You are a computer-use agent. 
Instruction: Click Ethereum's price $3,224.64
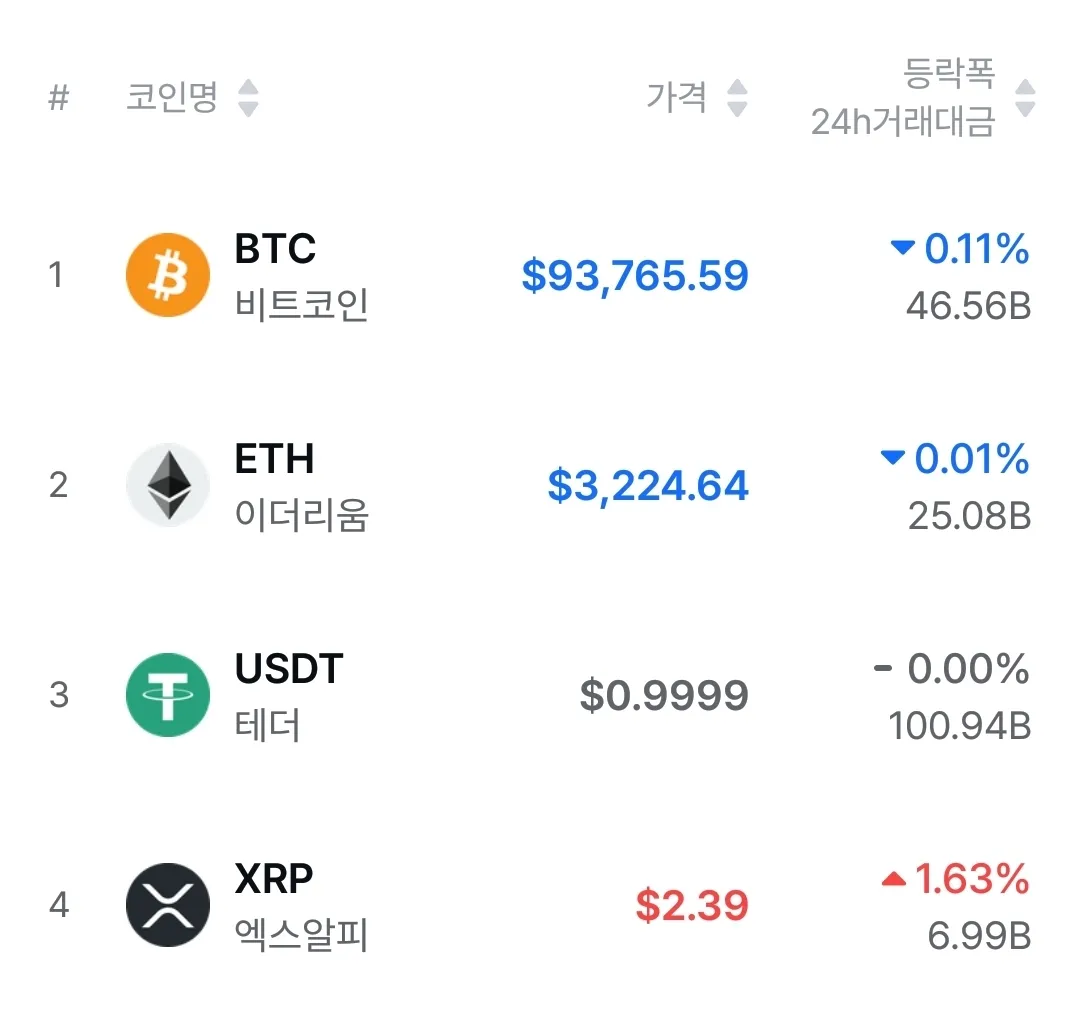pyautogui.click(x=648, y=486)
